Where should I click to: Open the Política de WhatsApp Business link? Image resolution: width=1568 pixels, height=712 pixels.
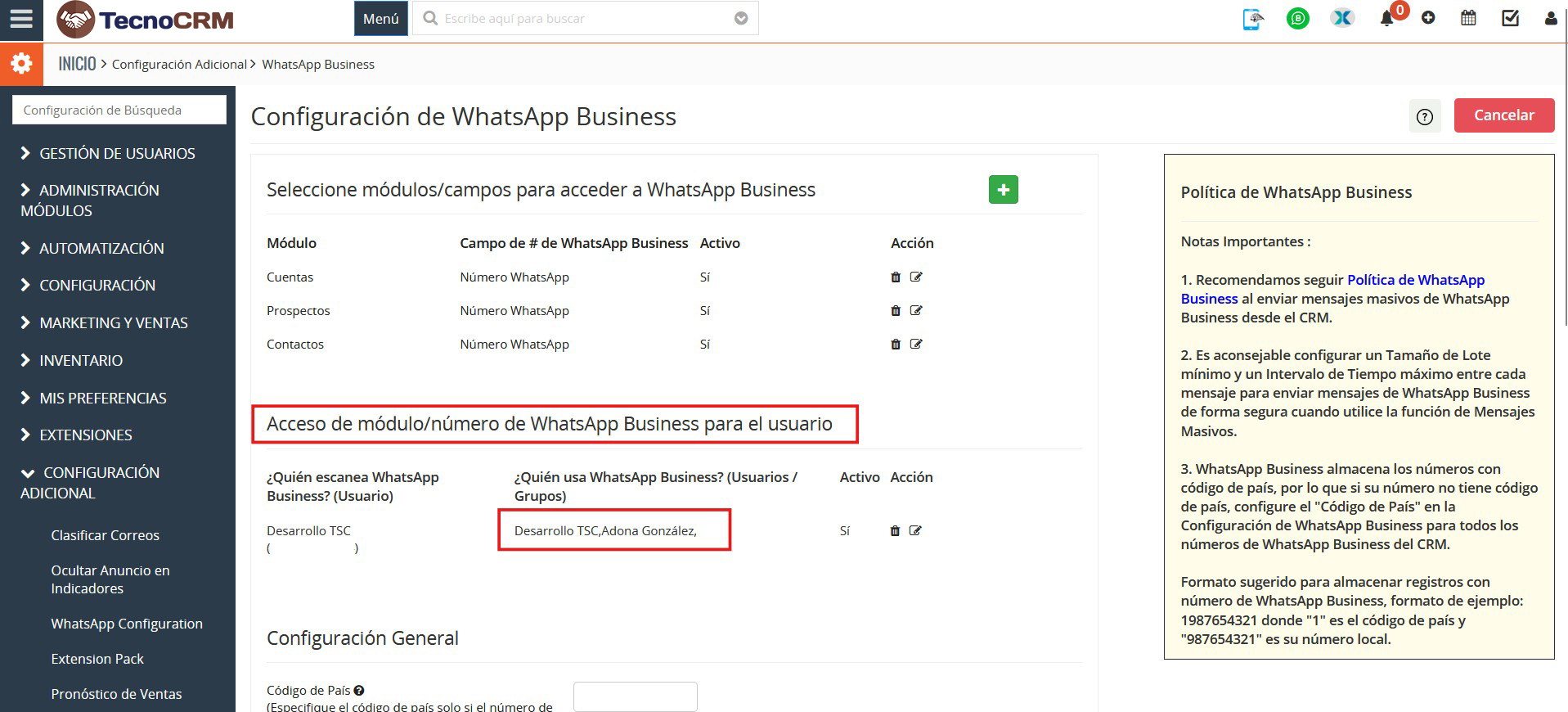click(x=1415, y=280)
